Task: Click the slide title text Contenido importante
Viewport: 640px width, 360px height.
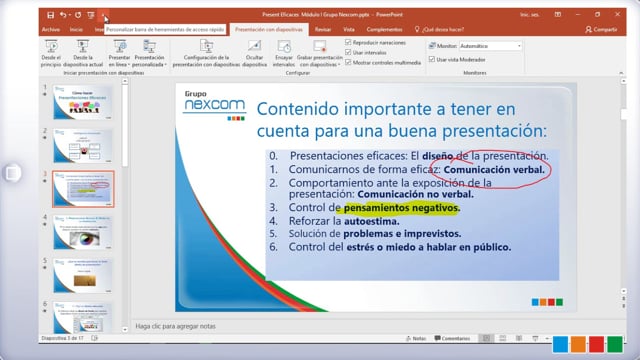Action: coord(402,120)
